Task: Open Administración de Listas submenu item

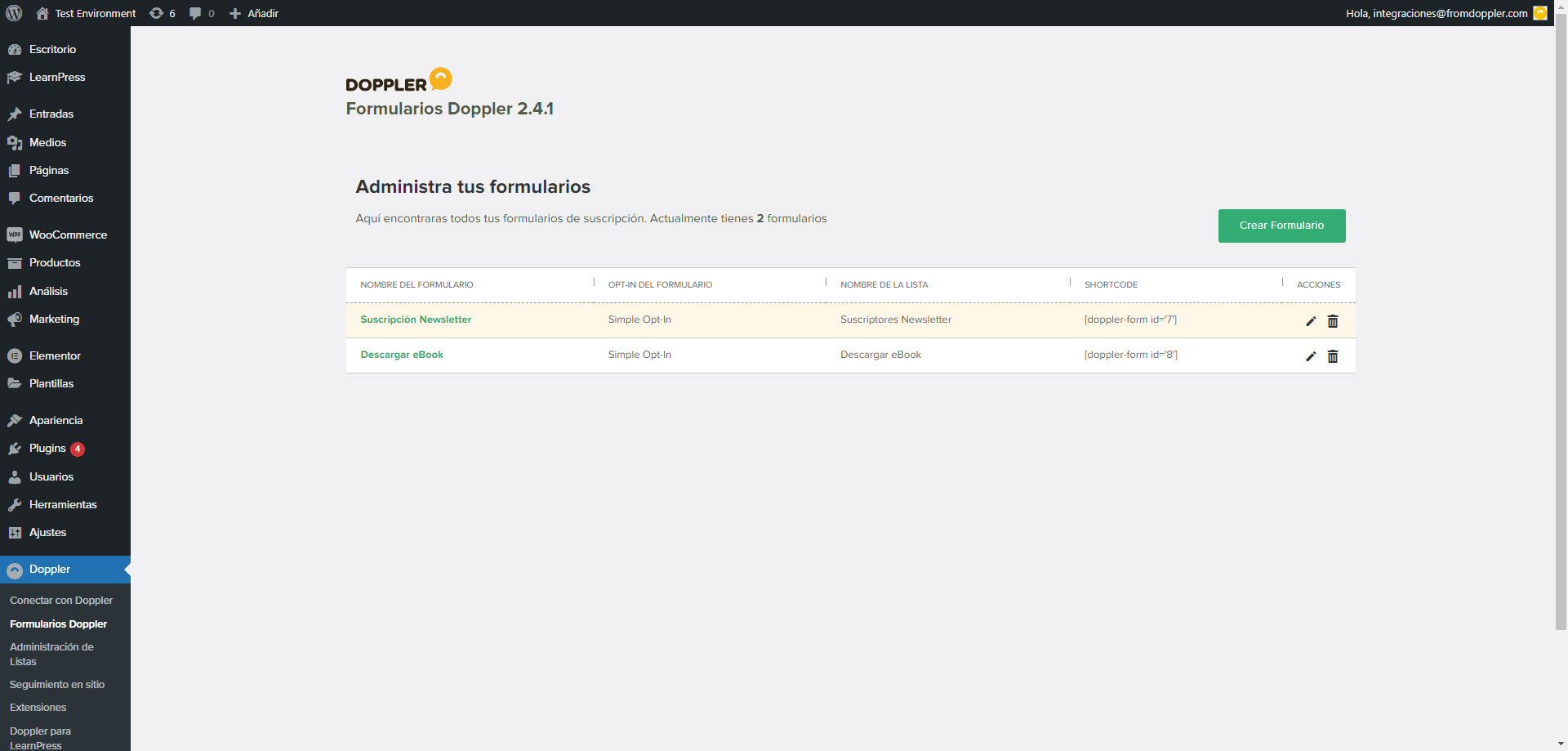Action: [x=52, y=654]
